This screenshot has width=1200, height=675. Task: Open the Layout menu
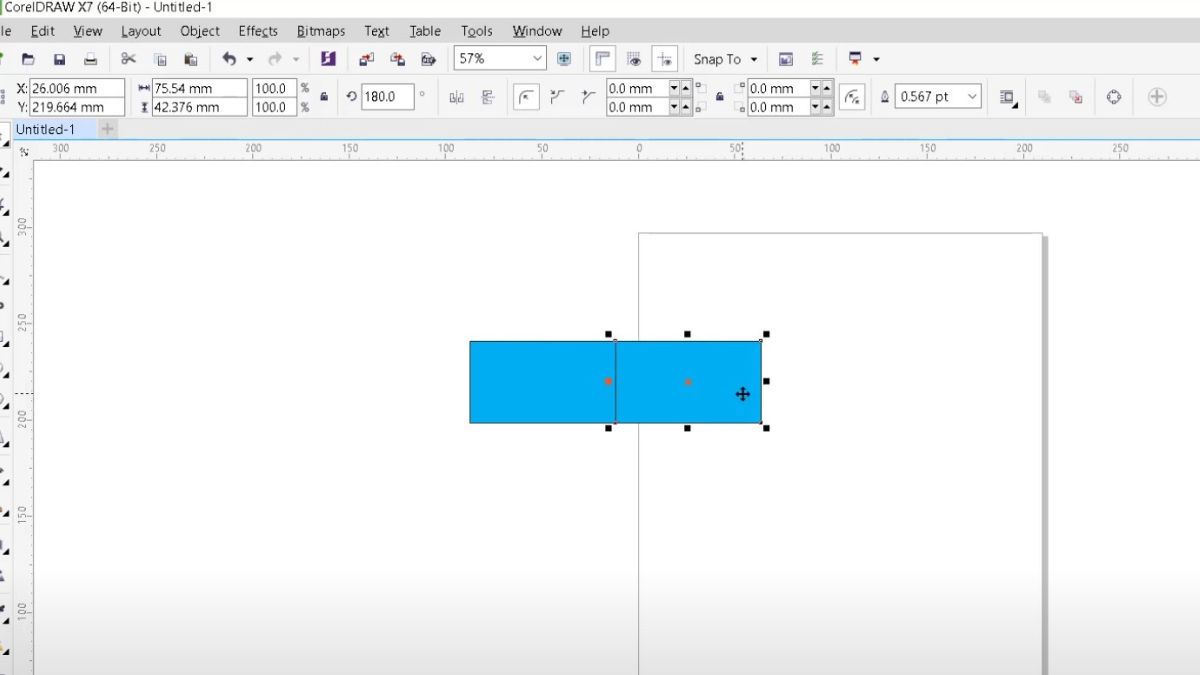pyautogui.click(x=141, y=31)
